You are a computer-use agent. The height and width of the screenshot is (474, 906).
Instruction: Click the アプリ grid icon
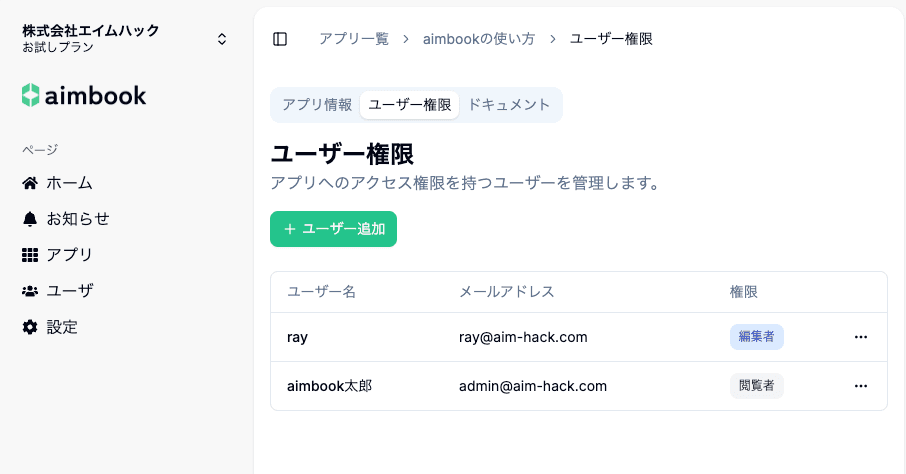click(30, 255)
